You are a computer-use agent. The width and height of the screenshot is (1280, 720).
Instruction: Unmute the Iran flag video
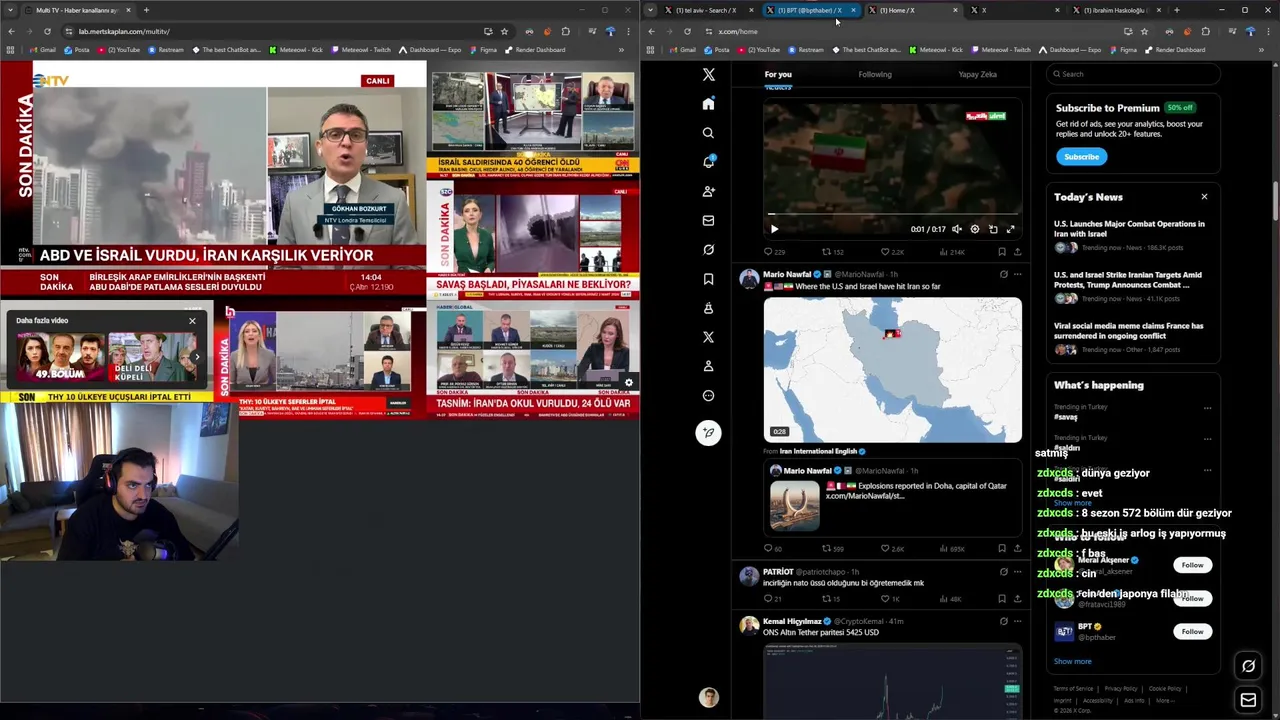[956, 229]
